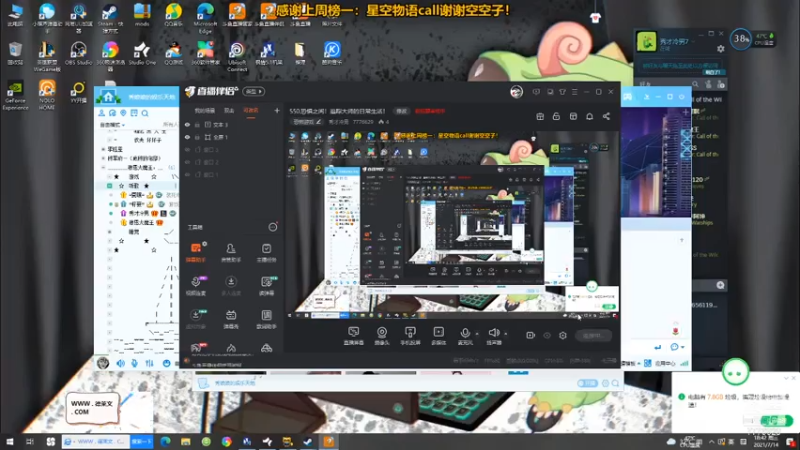This screenshot has width=800, height=450.
Task: Add a new scene with plus button
Action: 277,111
